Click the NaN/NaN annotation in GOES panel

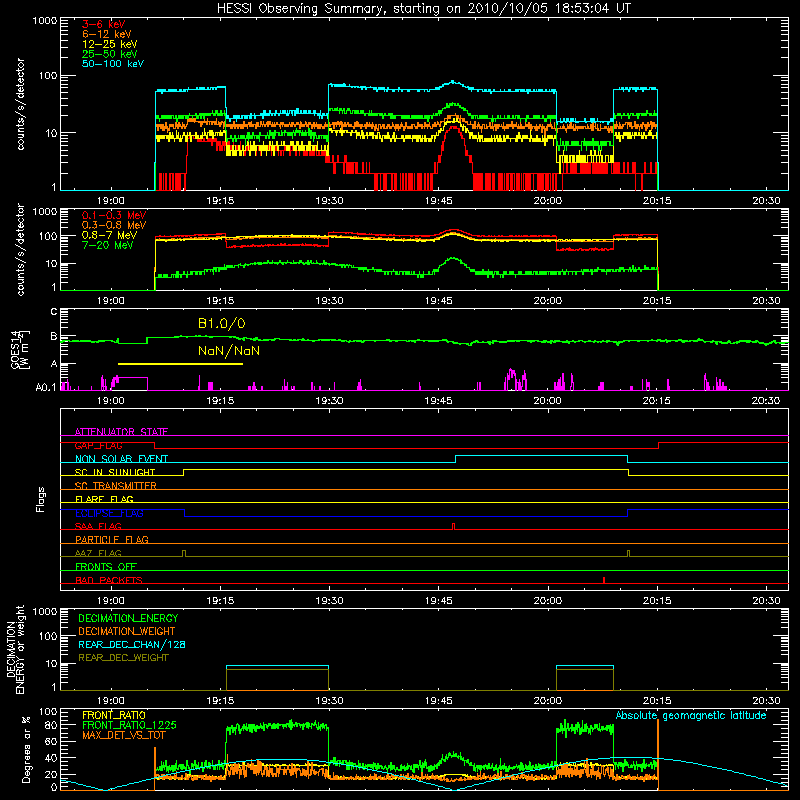pos(229,351)
